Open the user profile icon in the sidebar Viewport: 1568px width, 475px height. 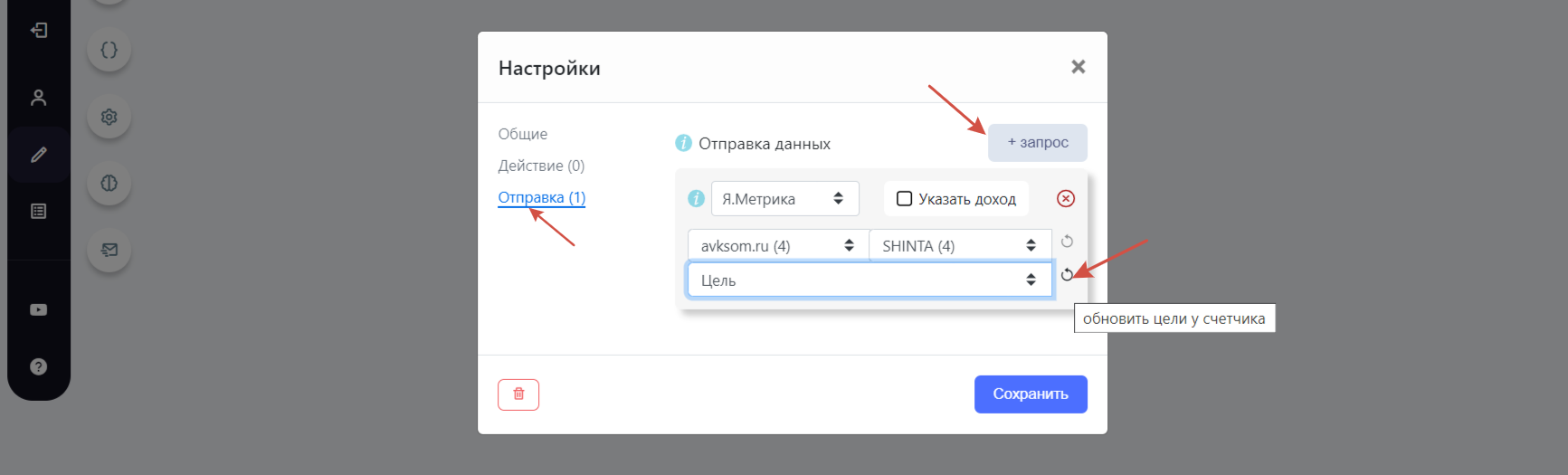click(39, 98)
